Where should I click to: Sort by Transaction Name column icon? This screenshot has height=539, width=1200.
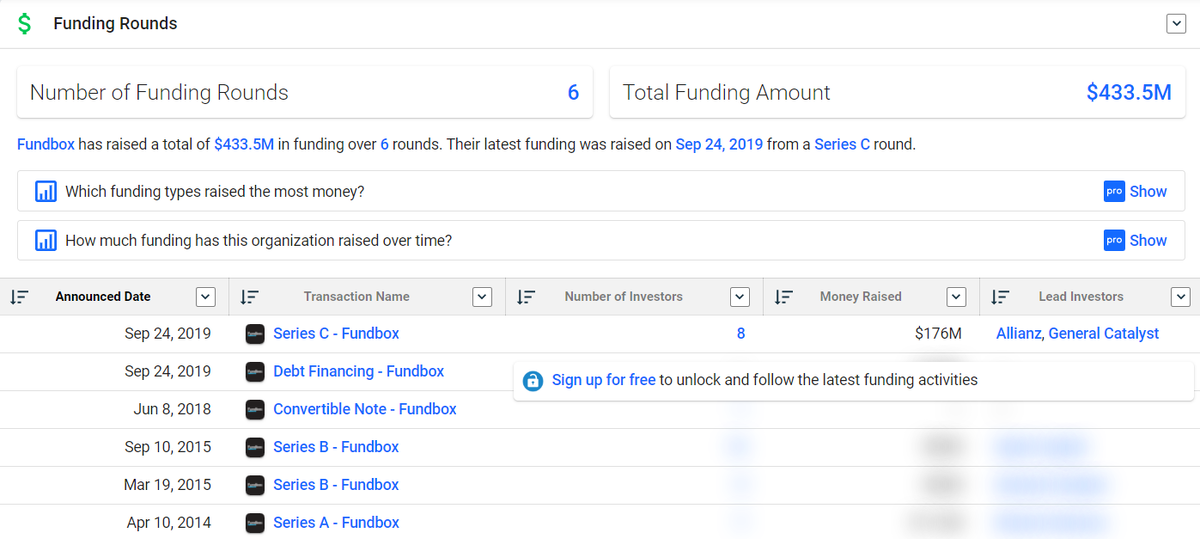click(x=250, y=297)
